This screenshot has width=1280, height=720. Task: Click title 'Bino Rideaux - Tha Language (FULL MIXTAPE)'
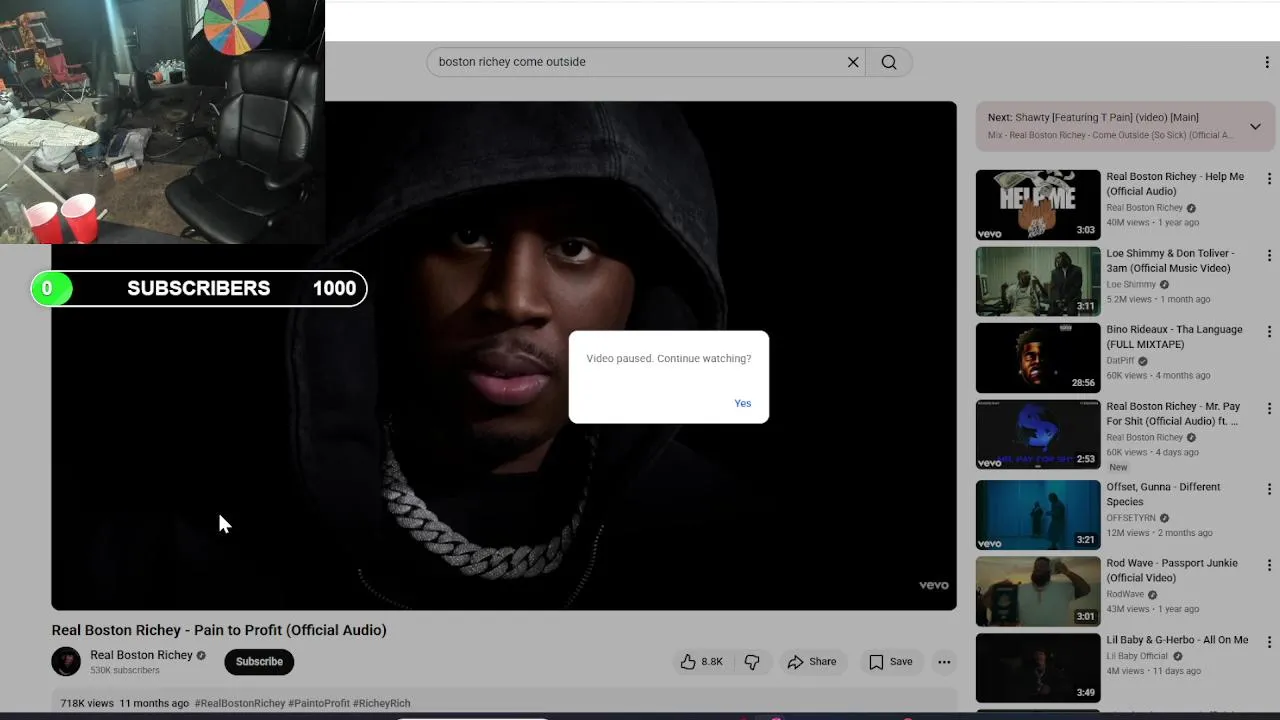click(x=1174, y=337)
